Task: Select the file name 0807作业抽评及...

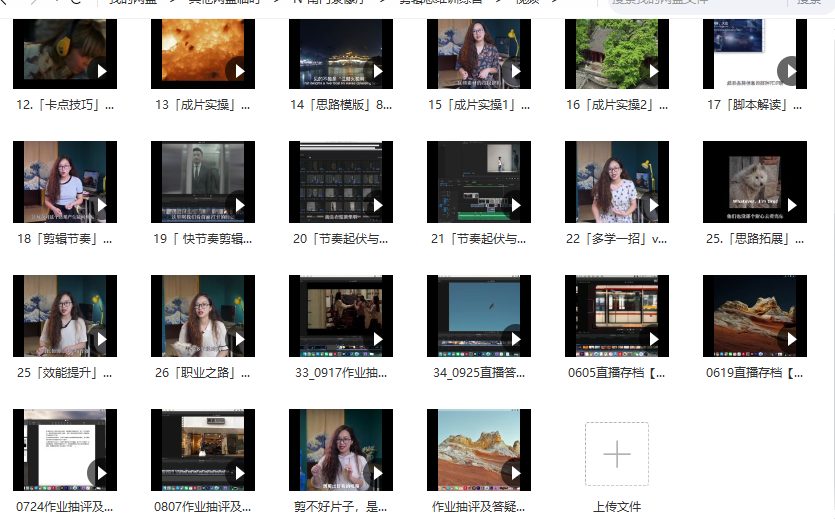Action: click(203, 507)
